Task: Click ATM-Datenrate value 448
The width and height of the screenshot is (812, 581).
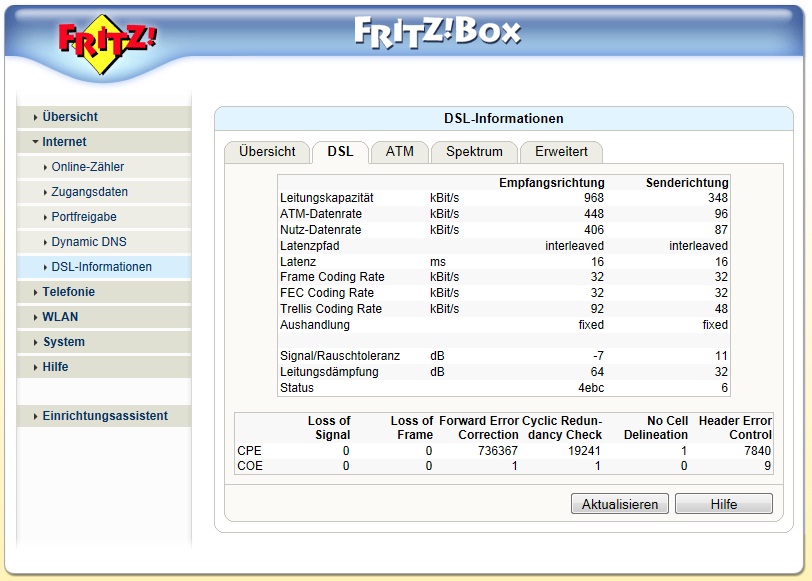Action: (594, 214)
